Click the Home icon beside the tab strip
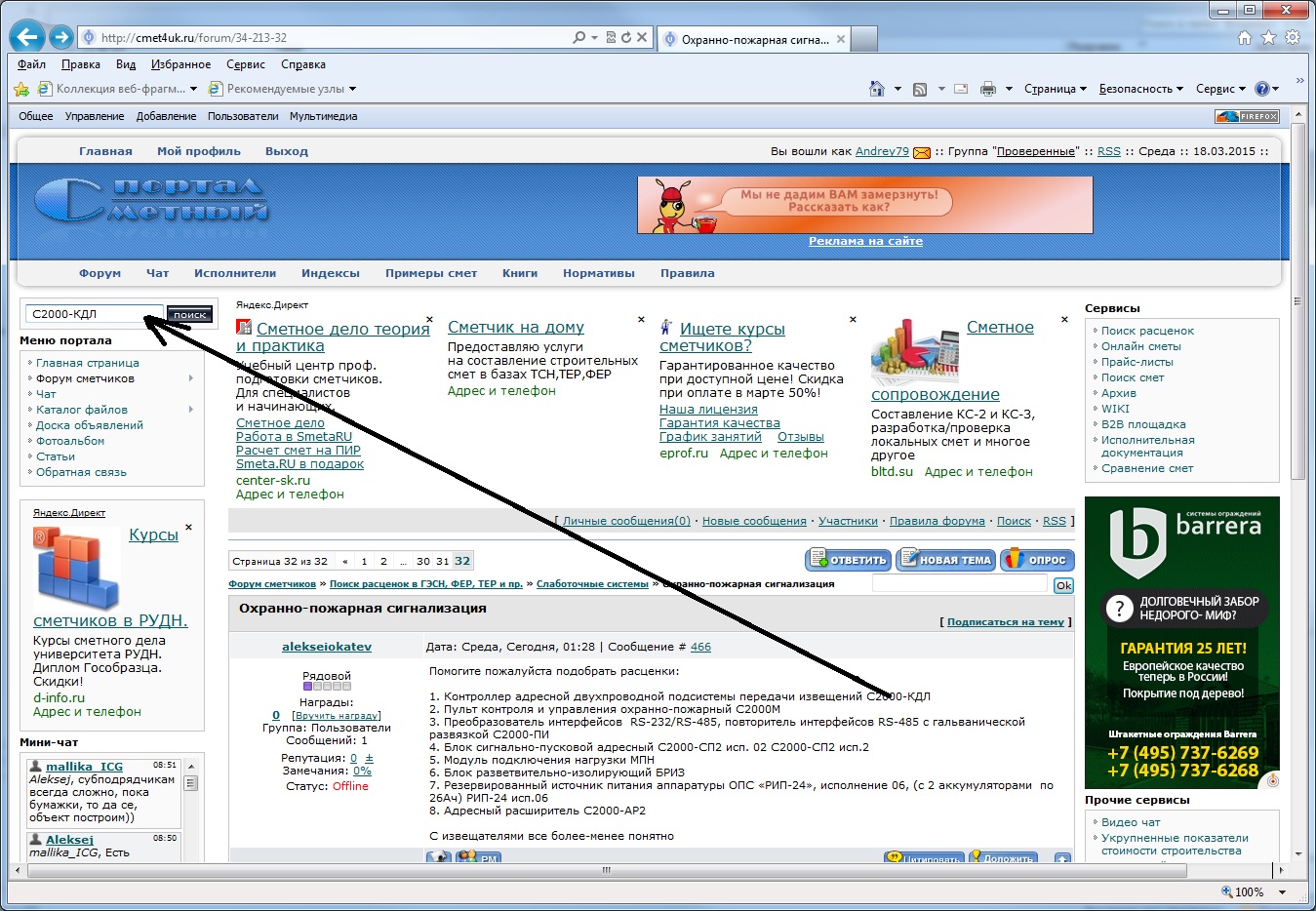 click(1245, 38)
